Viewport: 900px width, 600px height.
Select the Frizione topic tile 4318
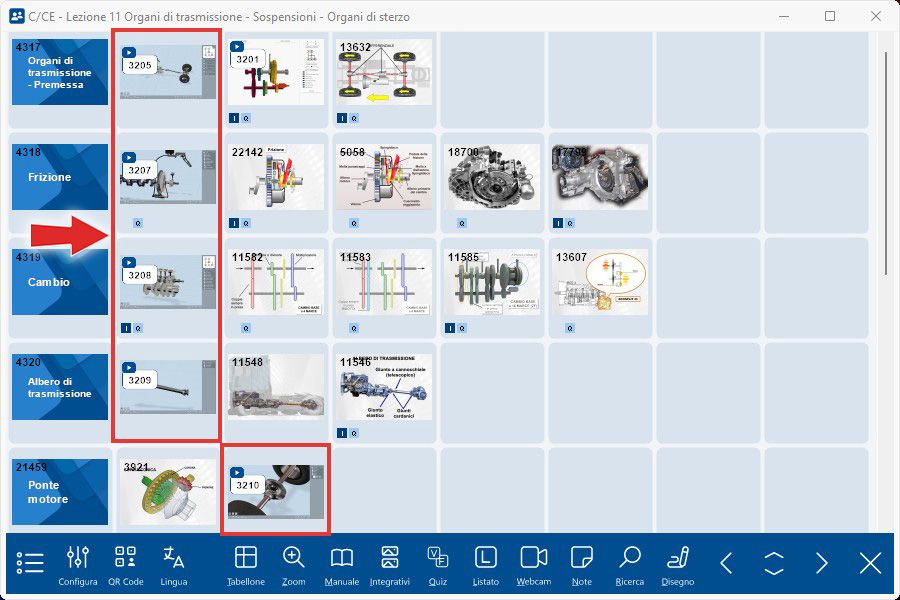tap(60, 177)
